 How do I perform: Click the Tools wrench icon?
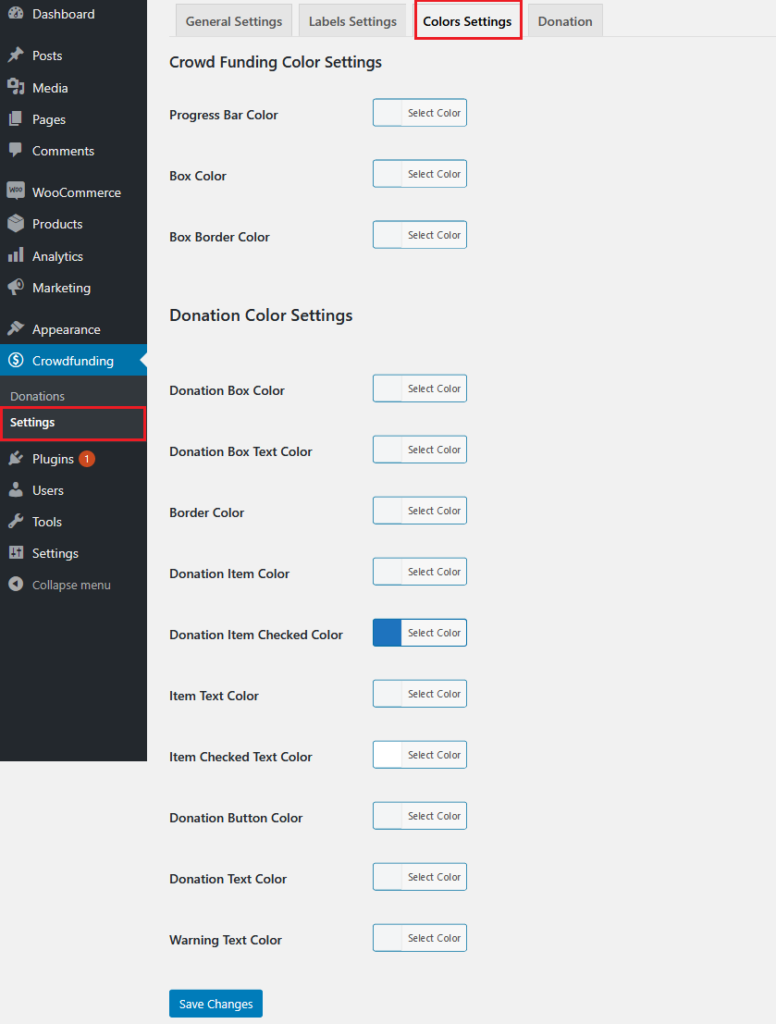[16, 521]
